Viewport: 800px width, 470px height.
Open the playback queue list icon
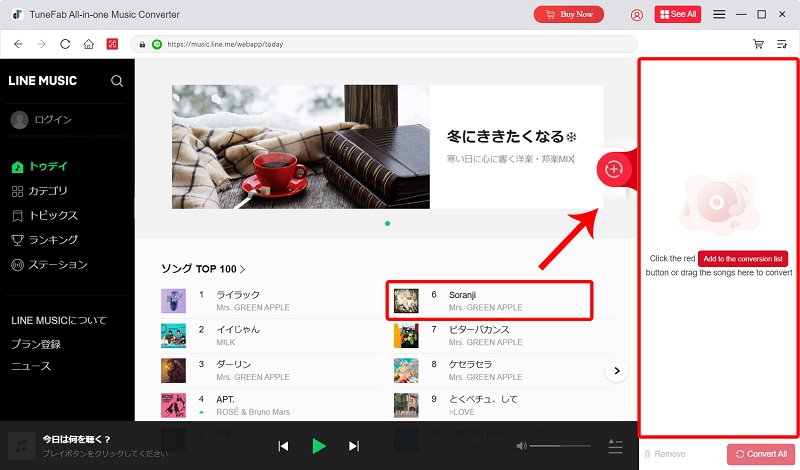615,446
